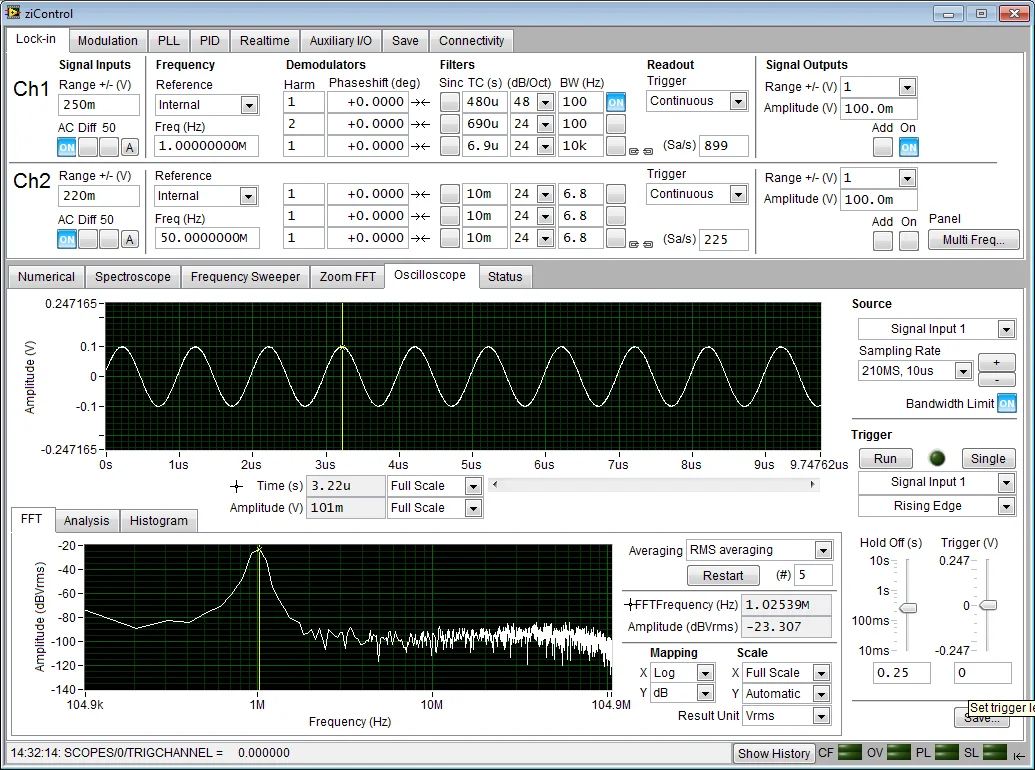
Task: Open Ch2 Trigger Continuous dropdown
Action: [x=738, y=195]
